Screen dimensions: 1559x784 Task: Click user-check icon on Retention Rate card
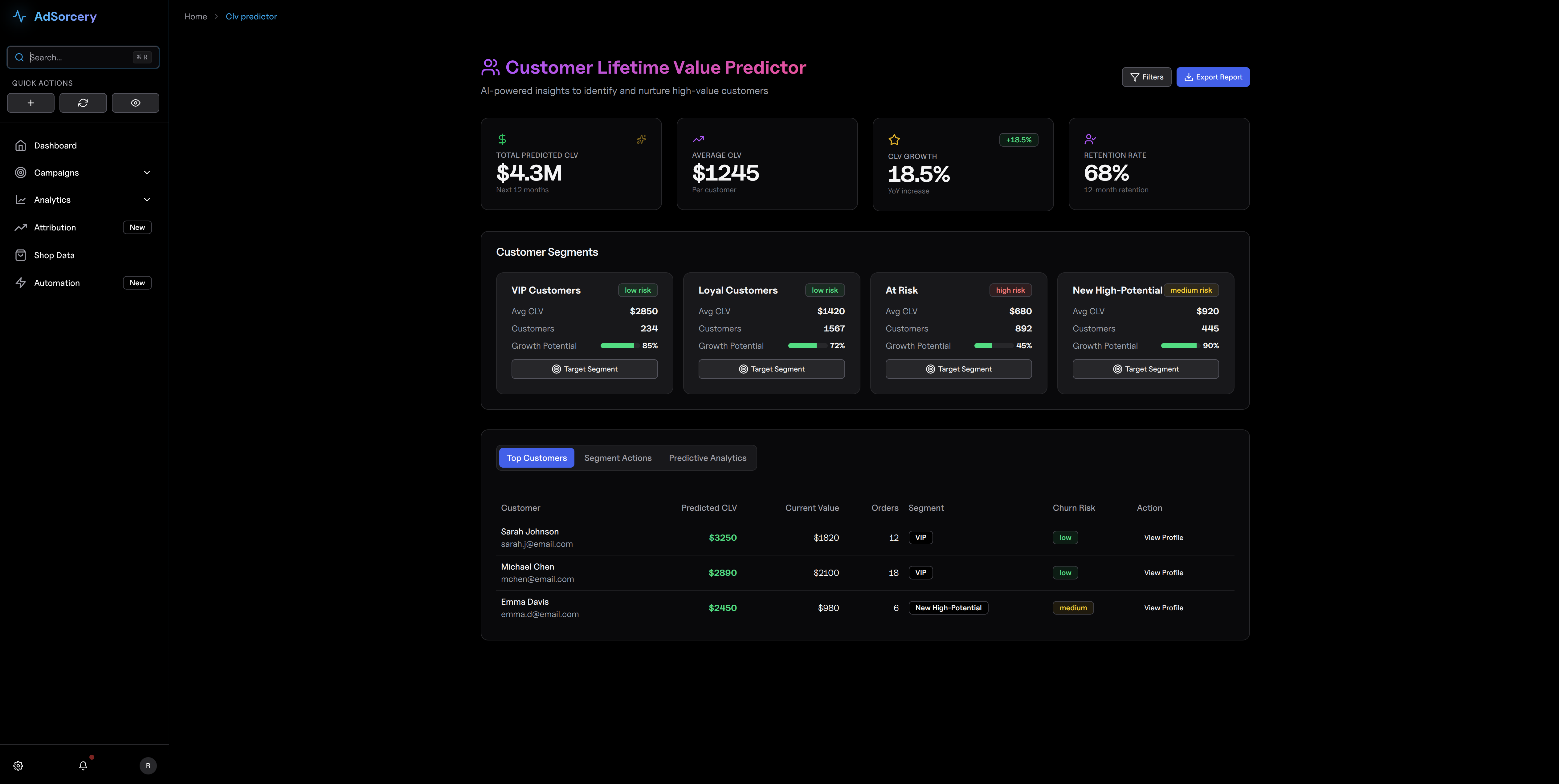(x=1090, y=139)
